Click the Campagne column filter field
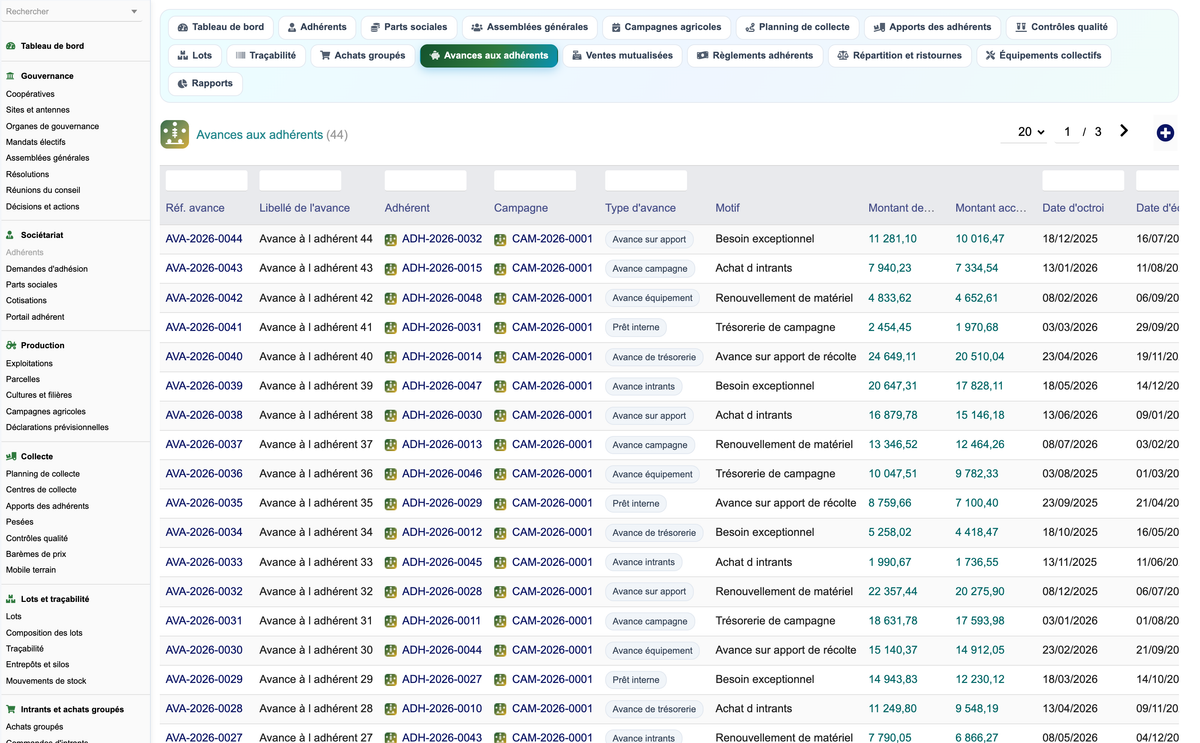 point(535,180)
